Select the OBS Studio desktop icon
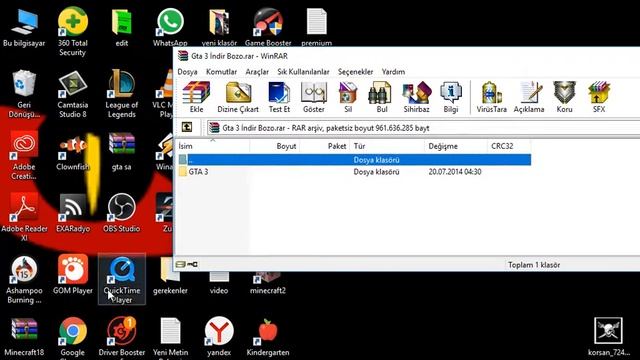640x360 pixels. [122, 214]
